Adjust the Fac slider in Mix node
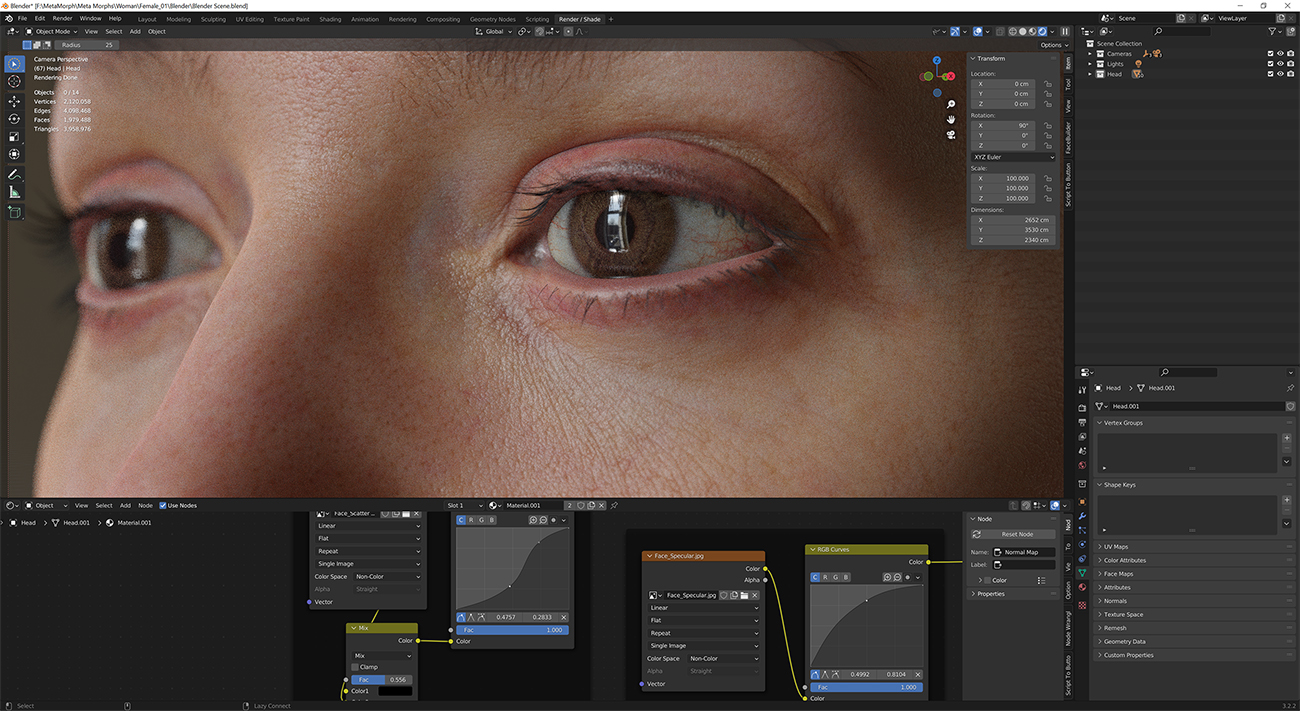This screenshot has height=711, width=1300. (381, 679)
